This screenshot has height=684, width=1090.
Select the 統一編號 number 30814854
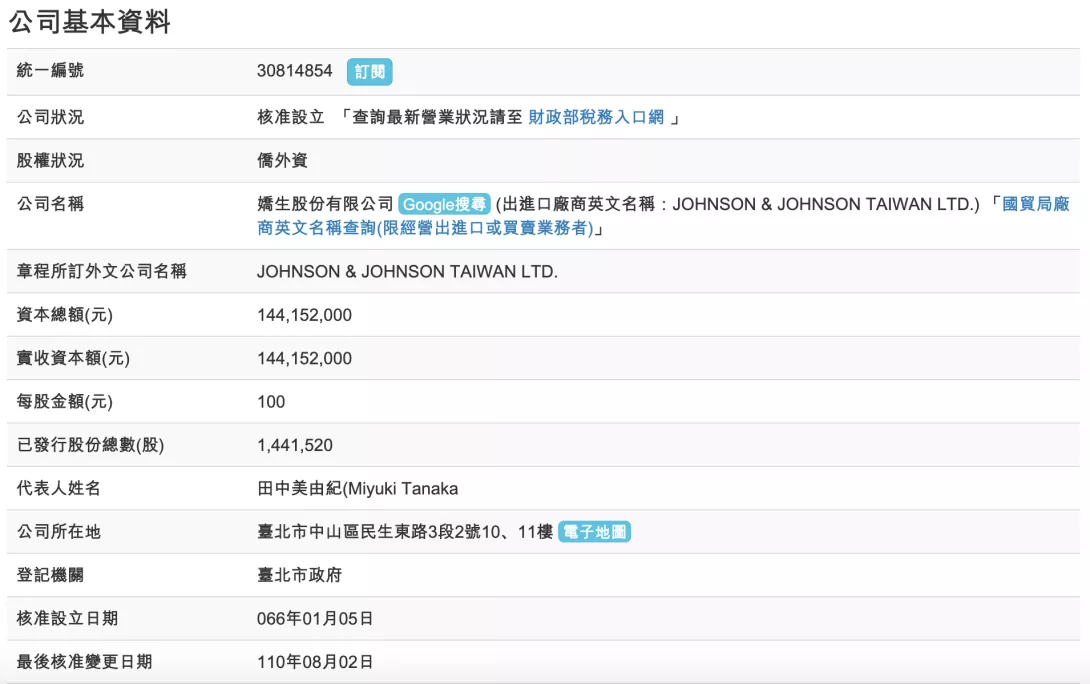pos(295,71)
